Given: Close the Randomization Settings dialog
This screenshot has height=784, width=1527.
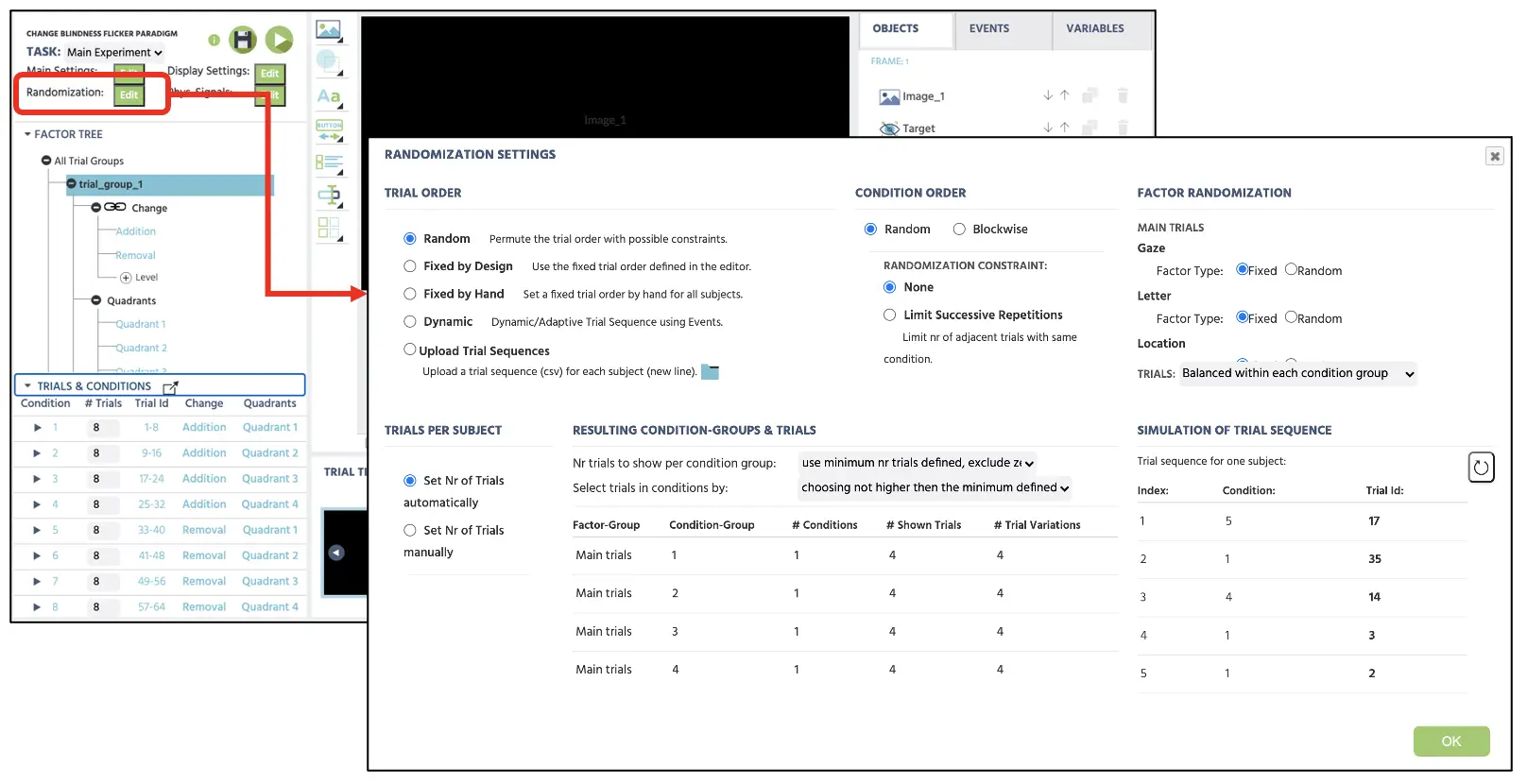Looking at the screenshot, I should 1494,156.
